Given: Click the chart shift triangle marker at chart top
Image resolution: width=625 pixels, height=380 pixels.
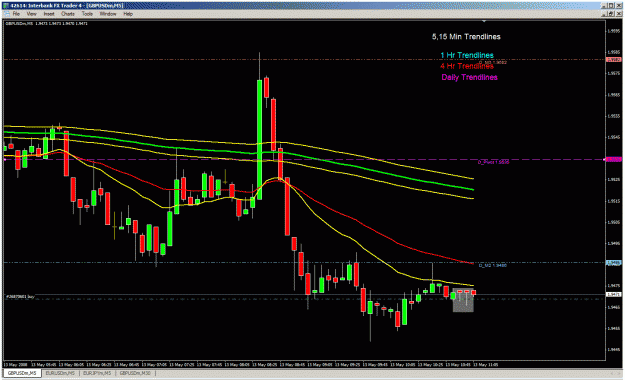Looking at the screenshot, I should coord(484,21).
